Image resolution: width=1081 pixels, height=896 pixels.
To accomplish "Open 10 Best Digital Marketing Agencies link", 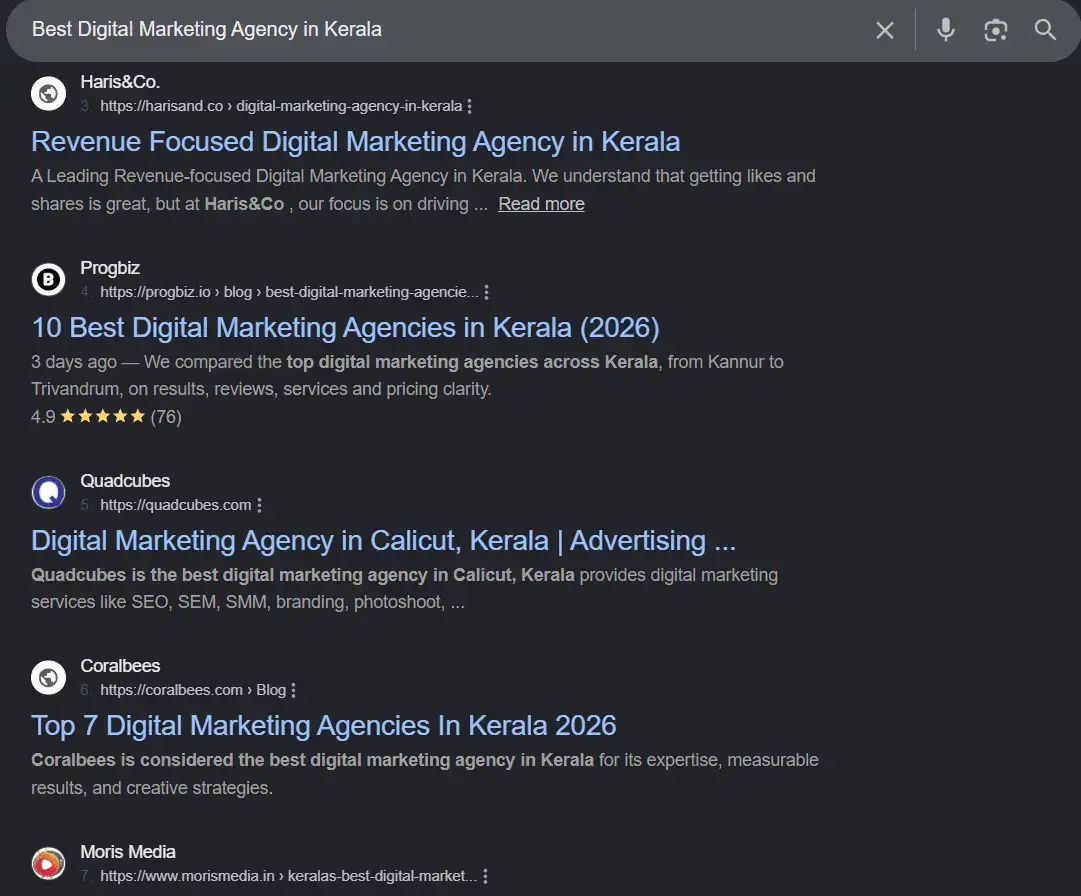I will pos(345,327).
